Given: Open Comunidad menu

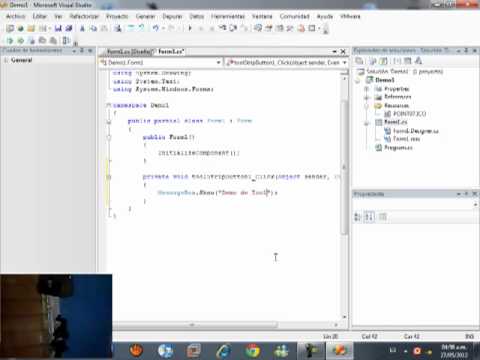Looking at the screenshot, I should [295, 16].
